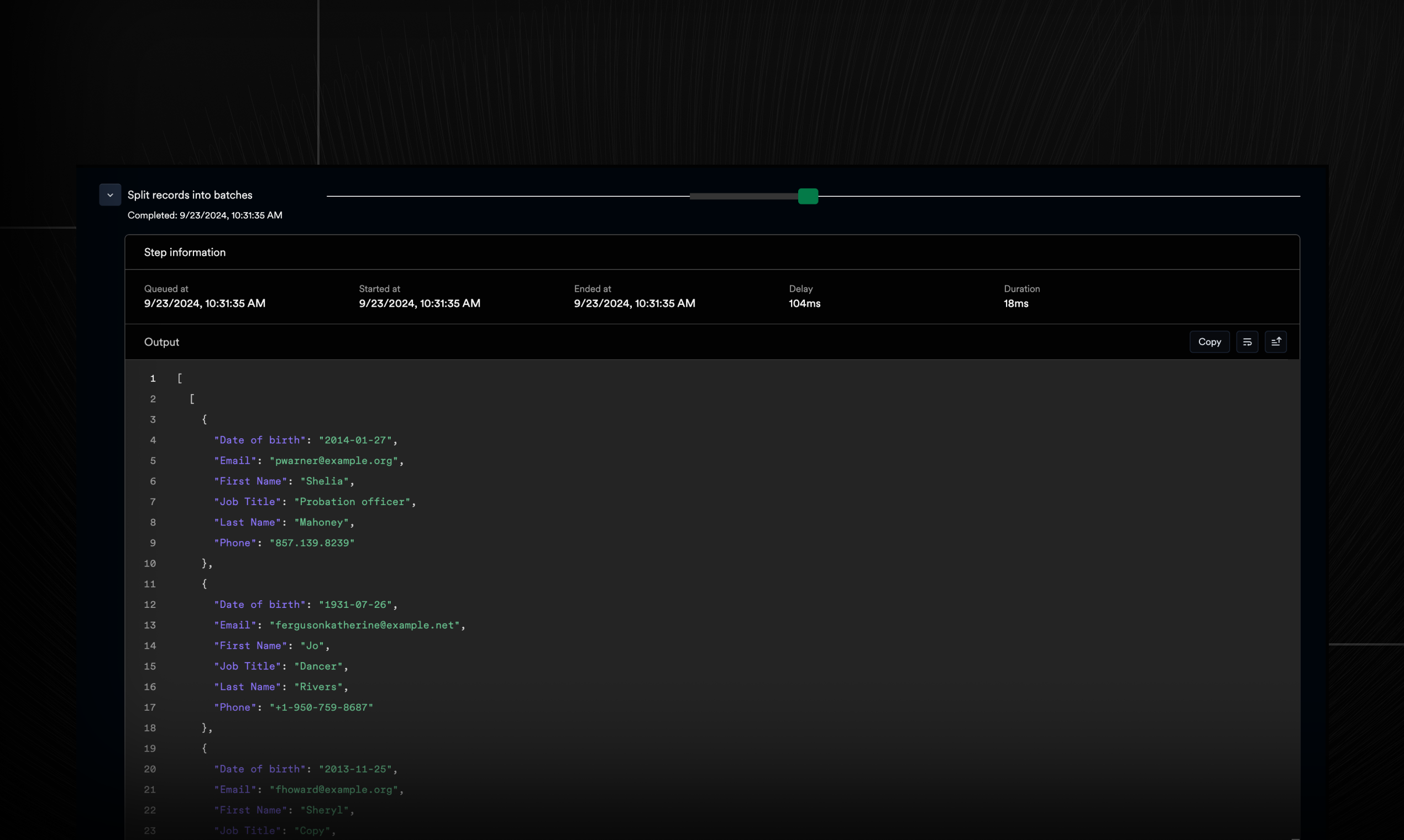Screen dimensions: 1404x840
Task: Click the Split records into batches title
Action: tap(190, 195)
